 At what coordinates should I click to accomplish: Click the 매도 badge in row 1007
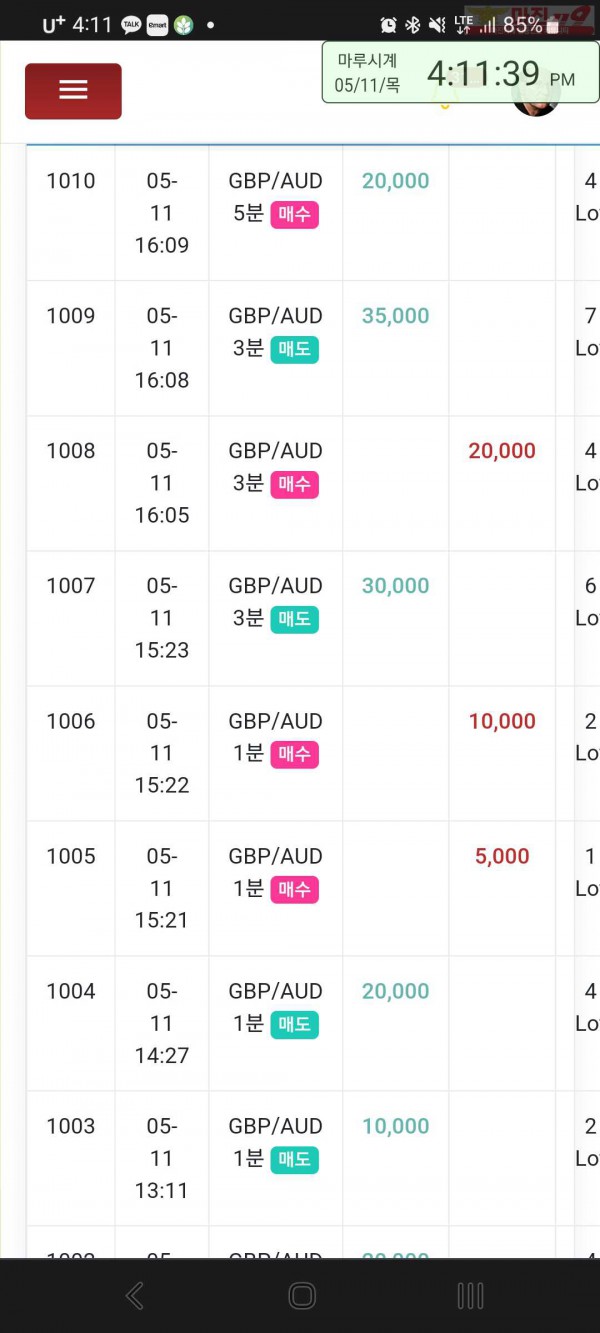pyautogui.click(x=294, y=619)
